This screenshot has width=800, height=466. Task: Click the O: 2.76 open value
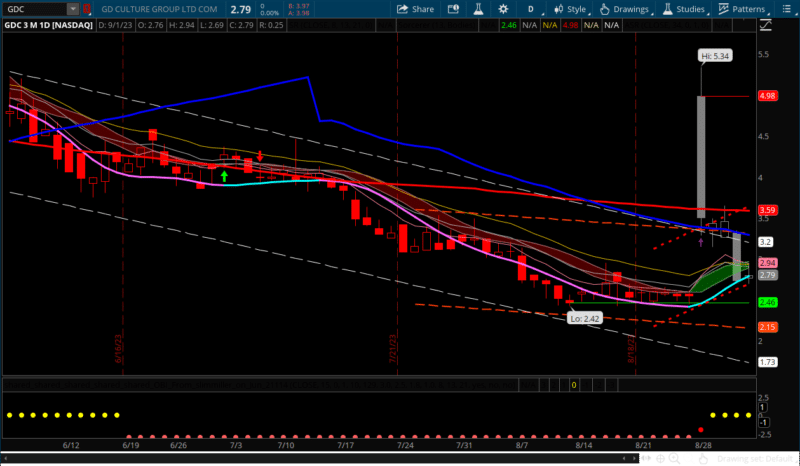tap(152, 24)
